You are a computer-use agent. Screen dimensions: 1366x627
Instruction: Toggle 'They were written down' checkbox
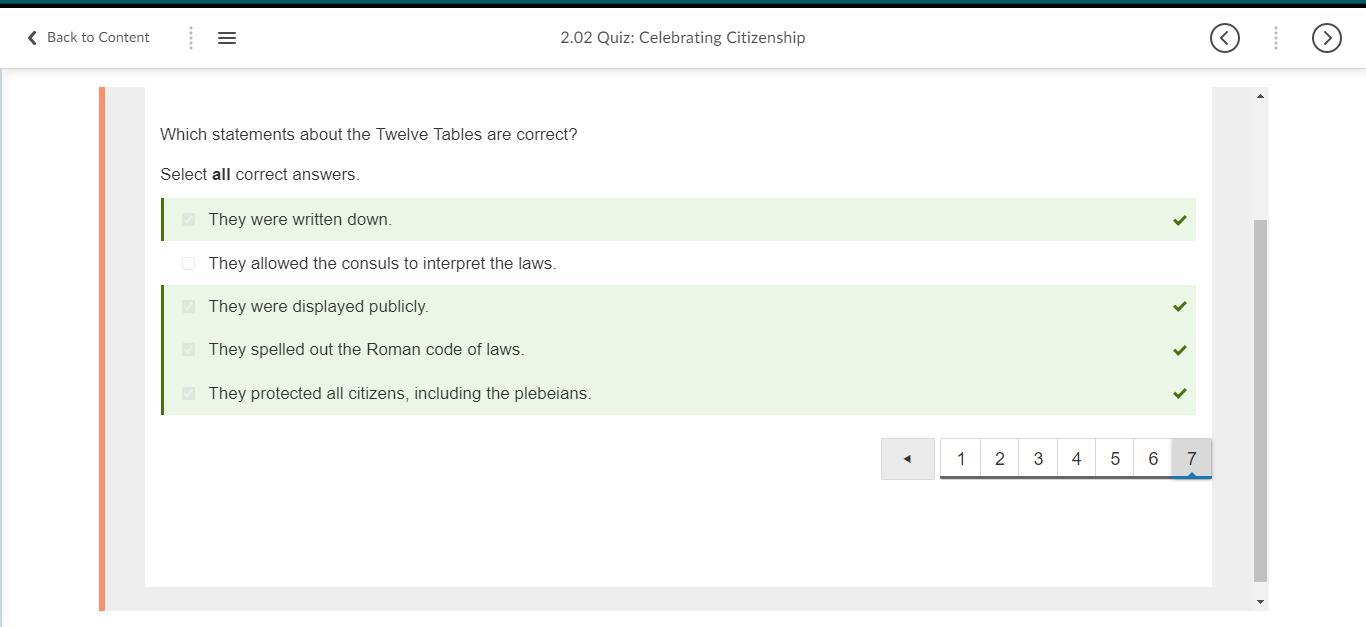click(188, 220)
